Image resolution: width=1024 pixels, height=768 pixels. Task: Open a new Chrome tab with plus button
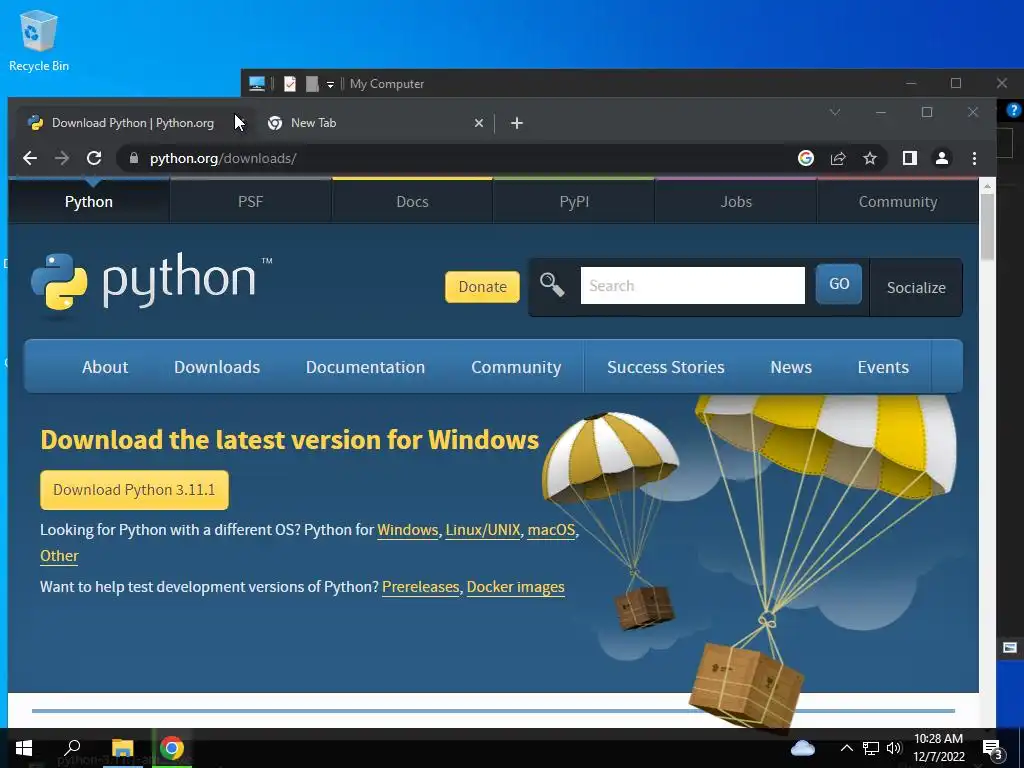(517, 123)
